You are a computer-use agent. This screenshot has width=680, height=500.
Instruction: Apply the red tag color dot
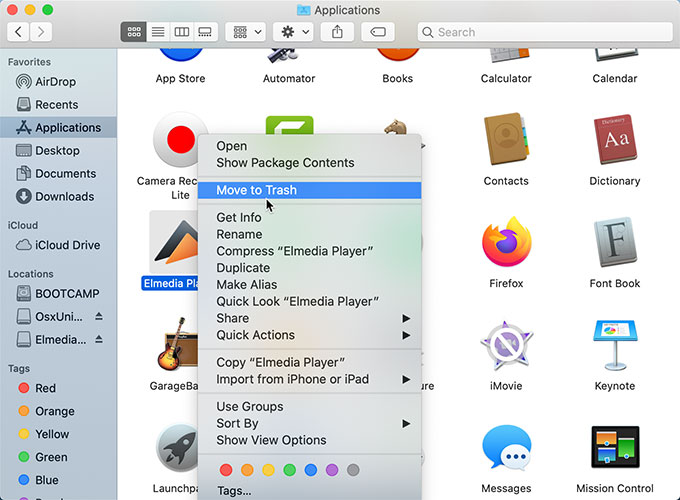click(x=225, y=469)
